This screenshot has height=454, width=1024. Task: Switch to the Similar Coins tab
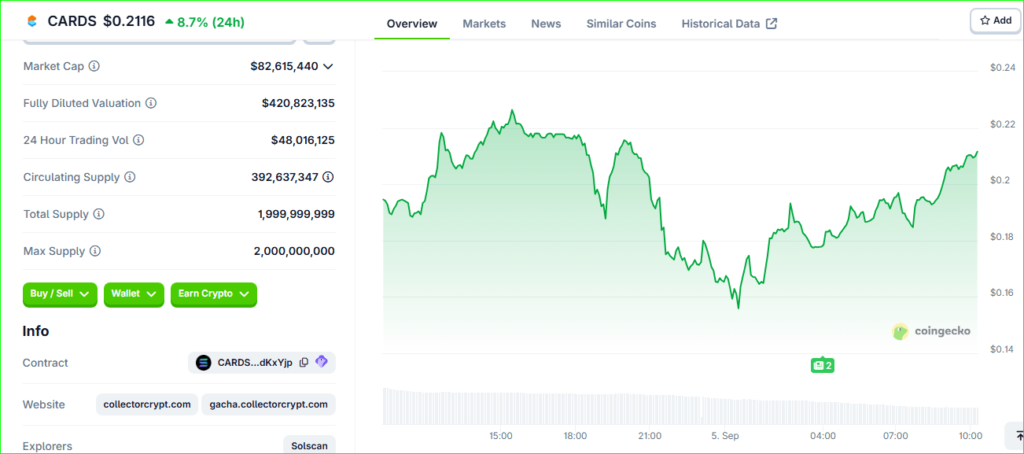click(x=621, y=23)
